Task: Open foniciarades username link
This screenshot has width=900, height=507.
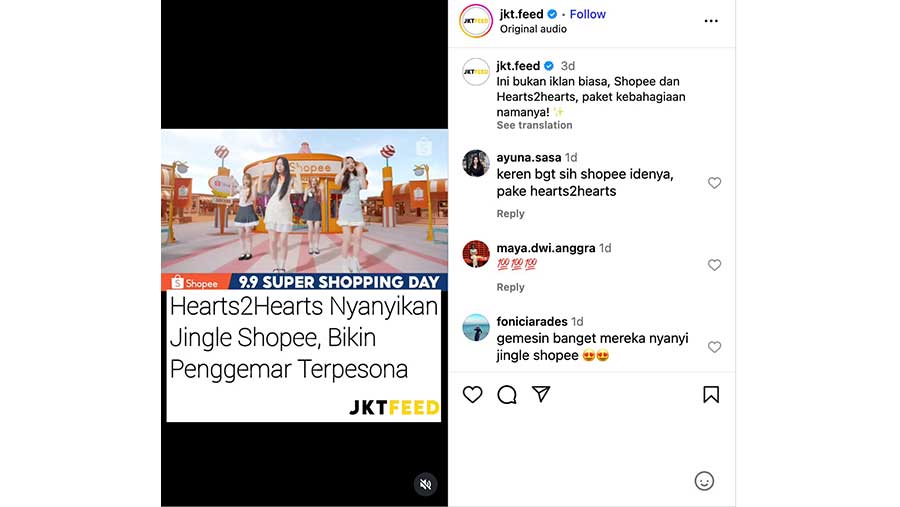Action: point(532,322)
